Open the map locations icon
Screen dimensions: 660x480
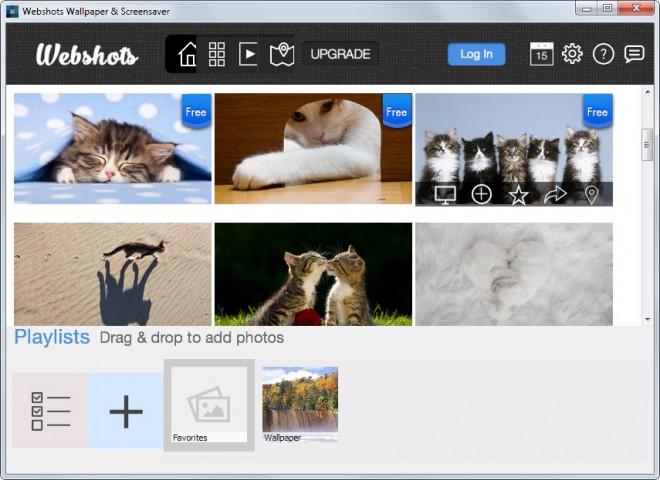point(282,54)
